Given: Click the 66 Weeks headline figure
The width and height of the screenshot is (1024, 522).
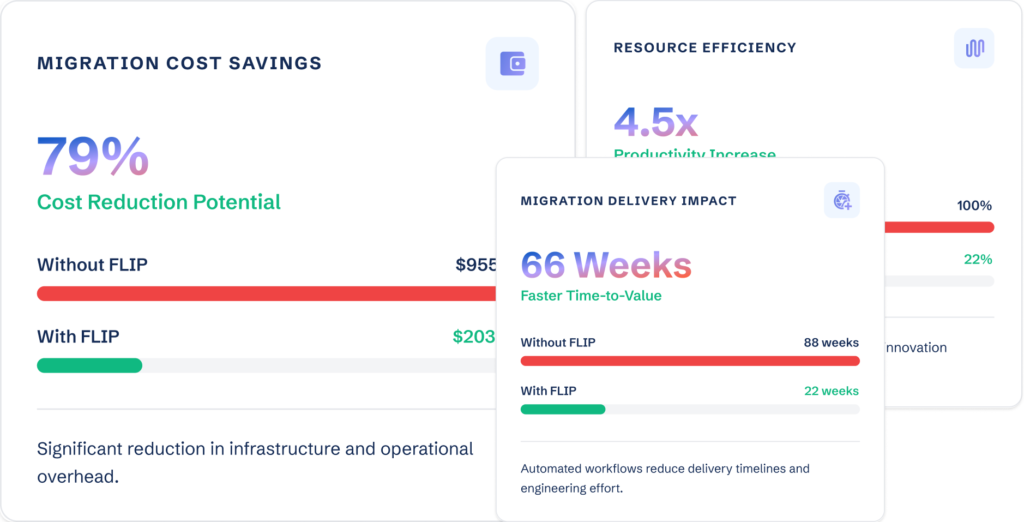Looking at the screenshot, I should click(606, 265).
